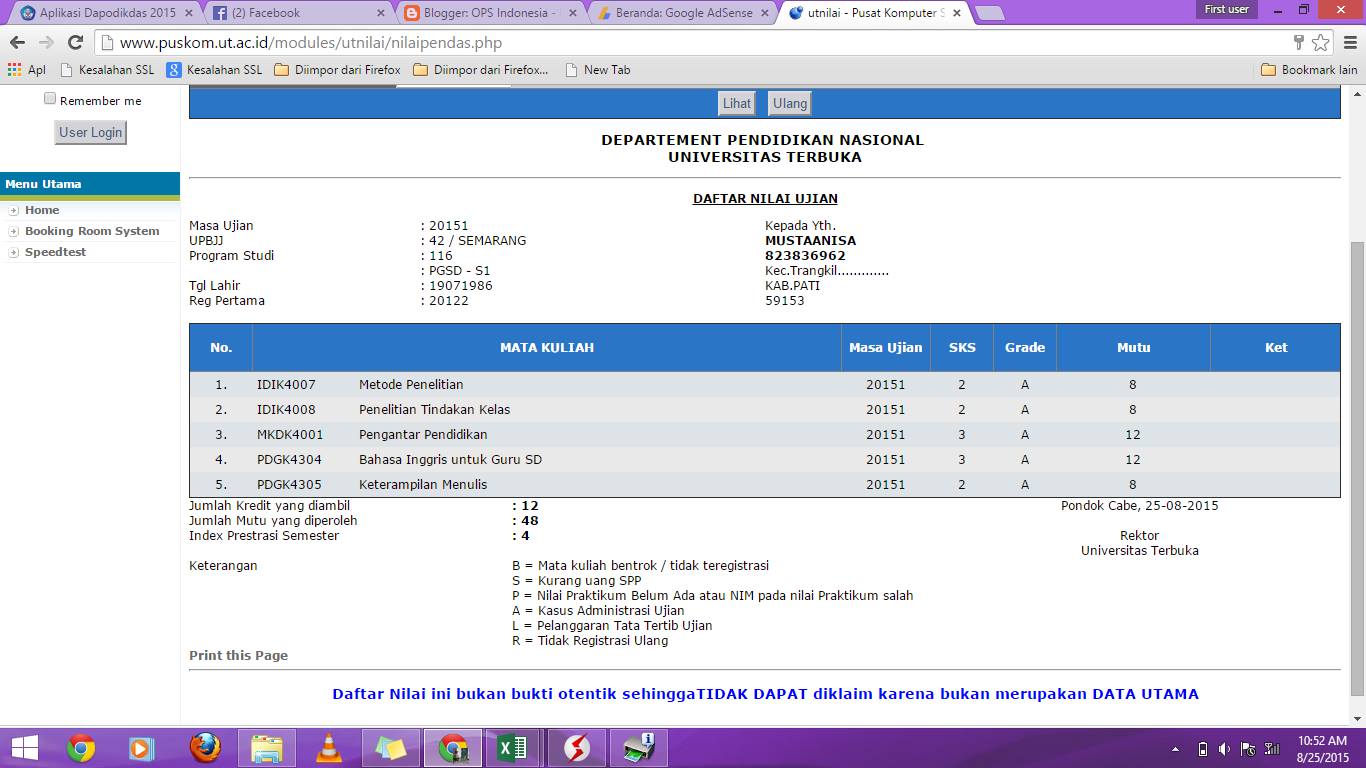This screenshot has height=768, width=1366.
Task: Check the Remember me checkbox
Action: pyautogui.click(x=49, y=98)
